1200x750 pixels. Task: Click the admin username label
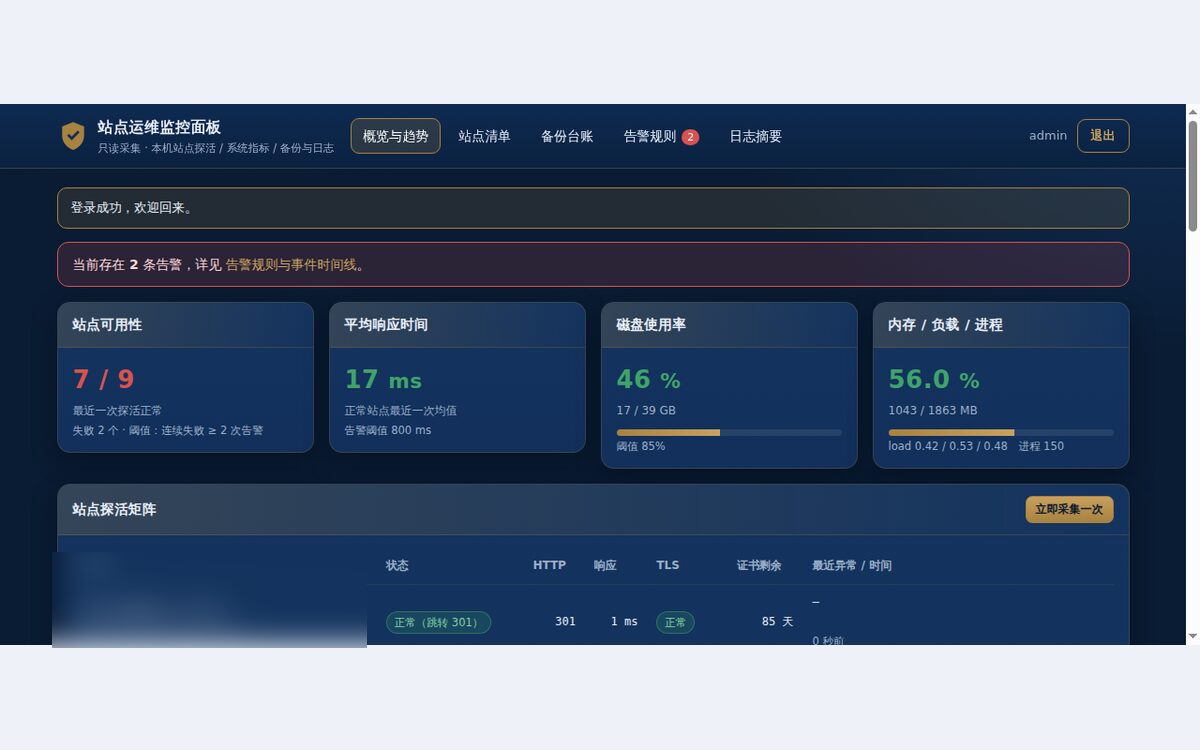click(1048, 136)
